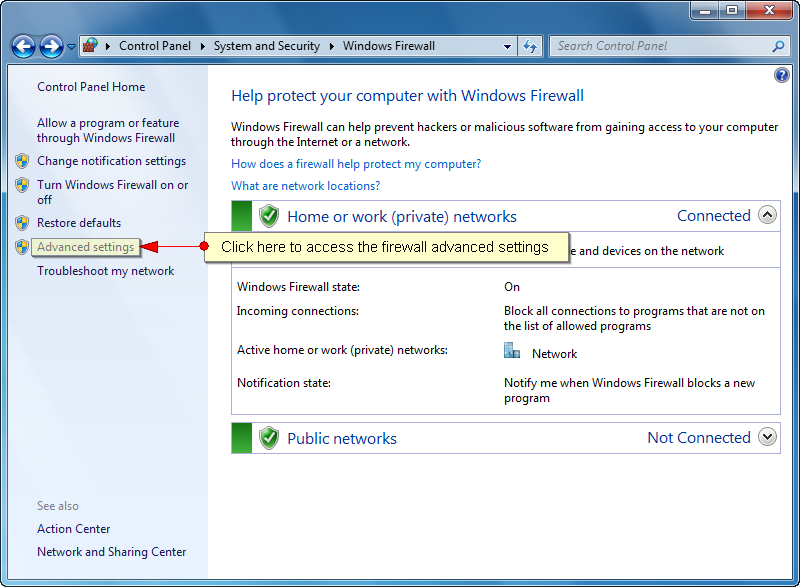Click the firewall icon in address bar
Screen dimensions: 800x587
click(x=90, y=46)
